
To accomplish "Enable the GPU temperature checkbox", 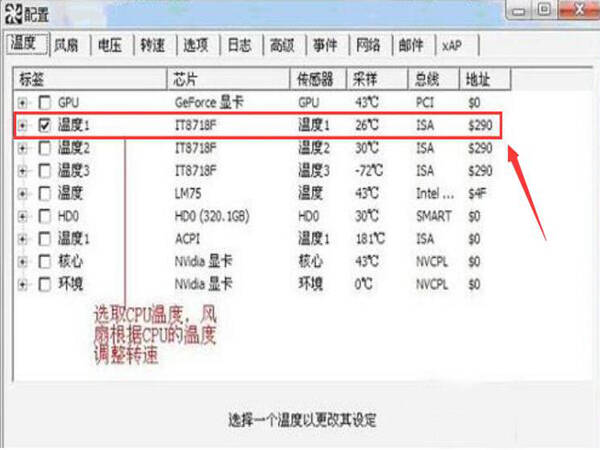I will (45, 103).
